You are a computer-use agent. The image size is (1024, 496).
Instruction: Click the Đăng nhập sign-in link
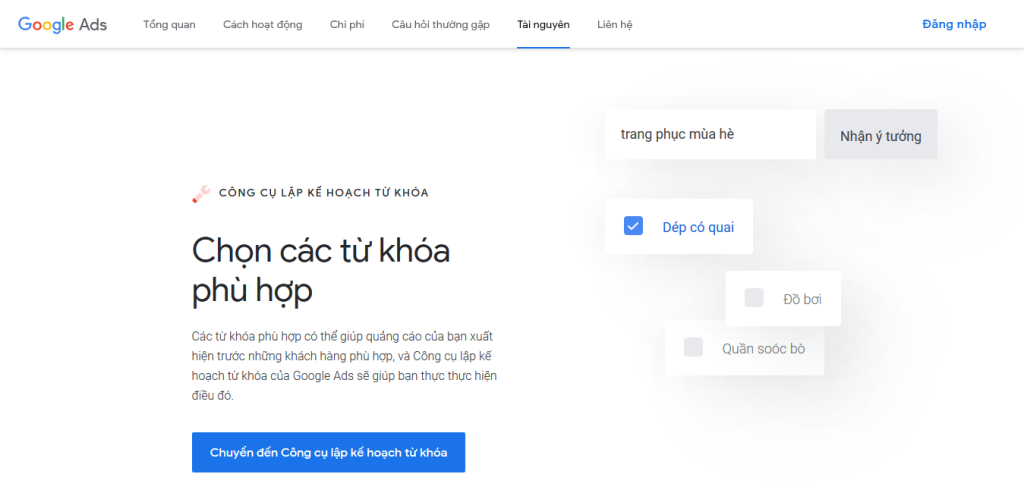pos(953,24)
